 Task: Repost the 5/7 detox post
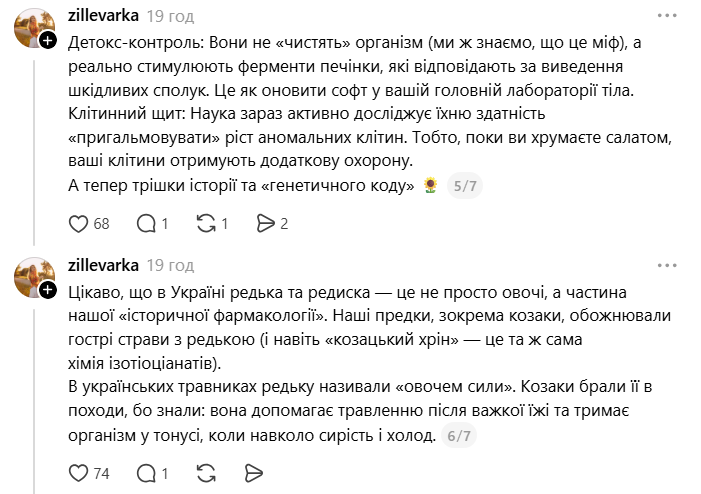207,224
